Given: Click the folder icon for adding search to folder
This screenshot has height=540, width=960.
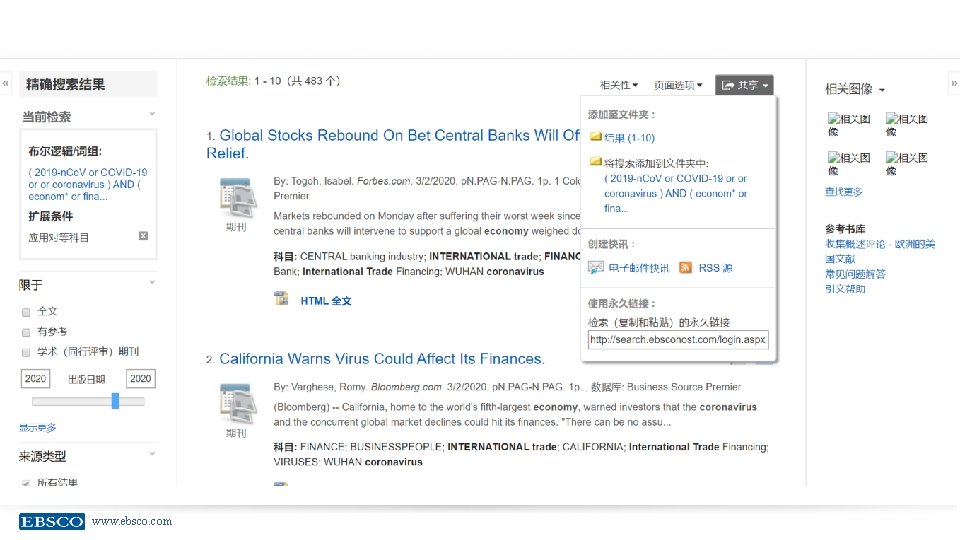Looking at the screenshot, I should click(x=596, y=162).
